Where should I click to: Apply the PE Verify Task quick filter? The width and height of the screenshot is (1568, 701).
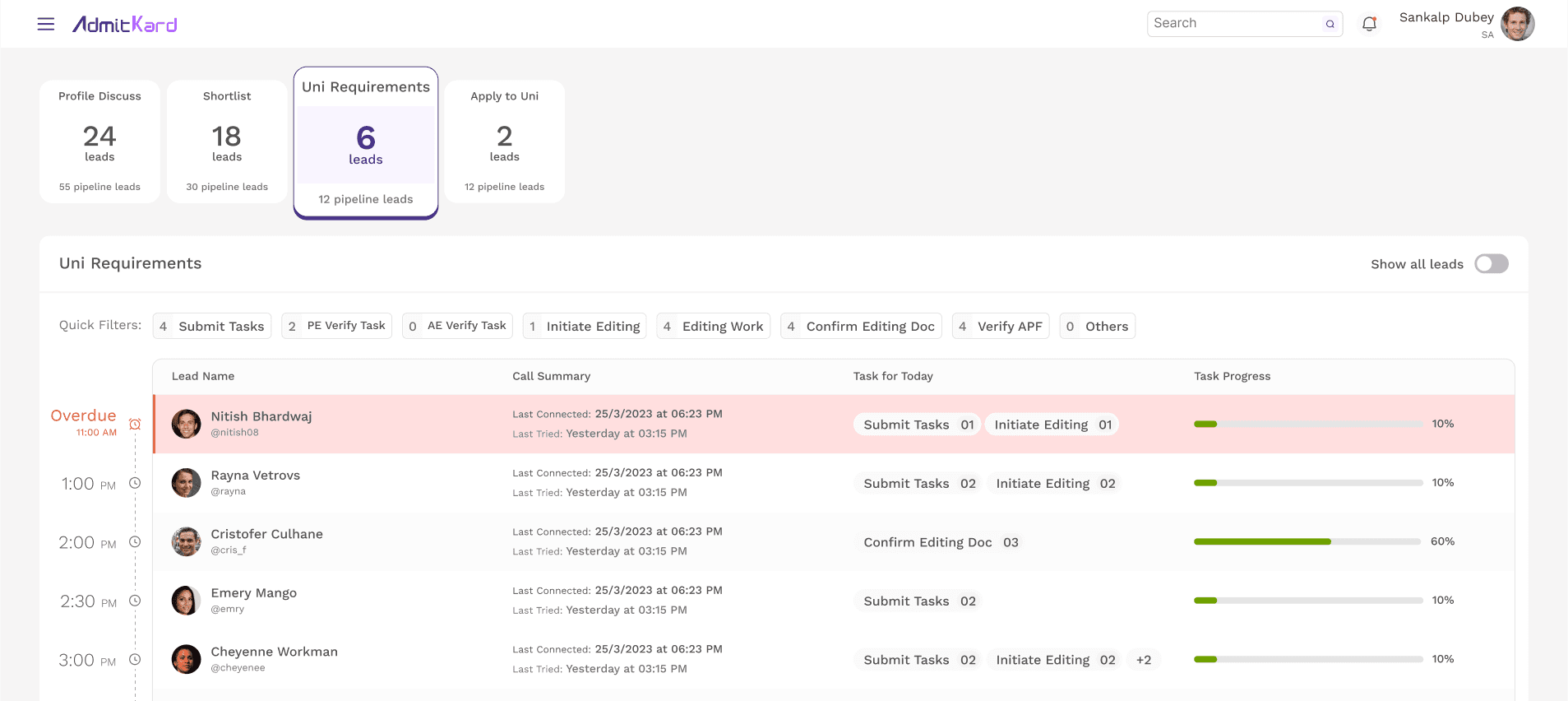(337, 326)
